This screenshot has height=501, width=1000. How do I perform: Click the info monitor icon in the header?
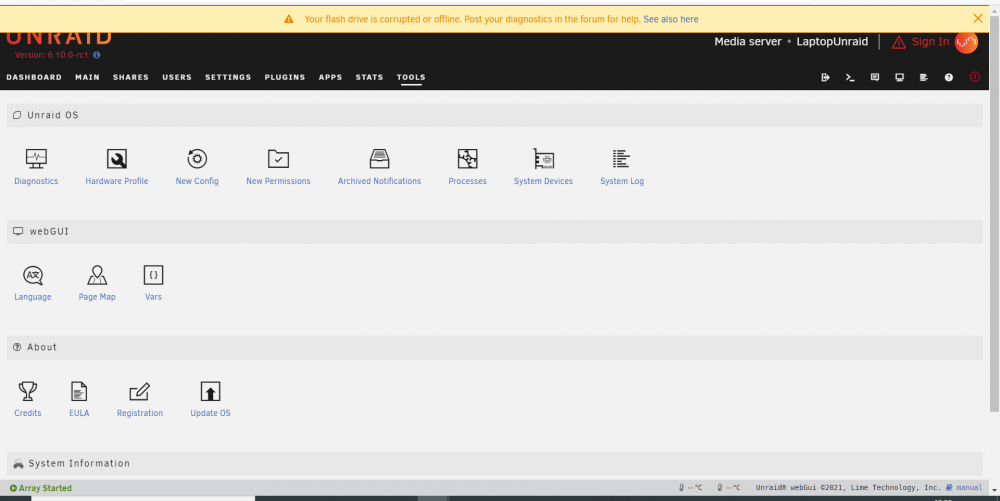(899, 77)
